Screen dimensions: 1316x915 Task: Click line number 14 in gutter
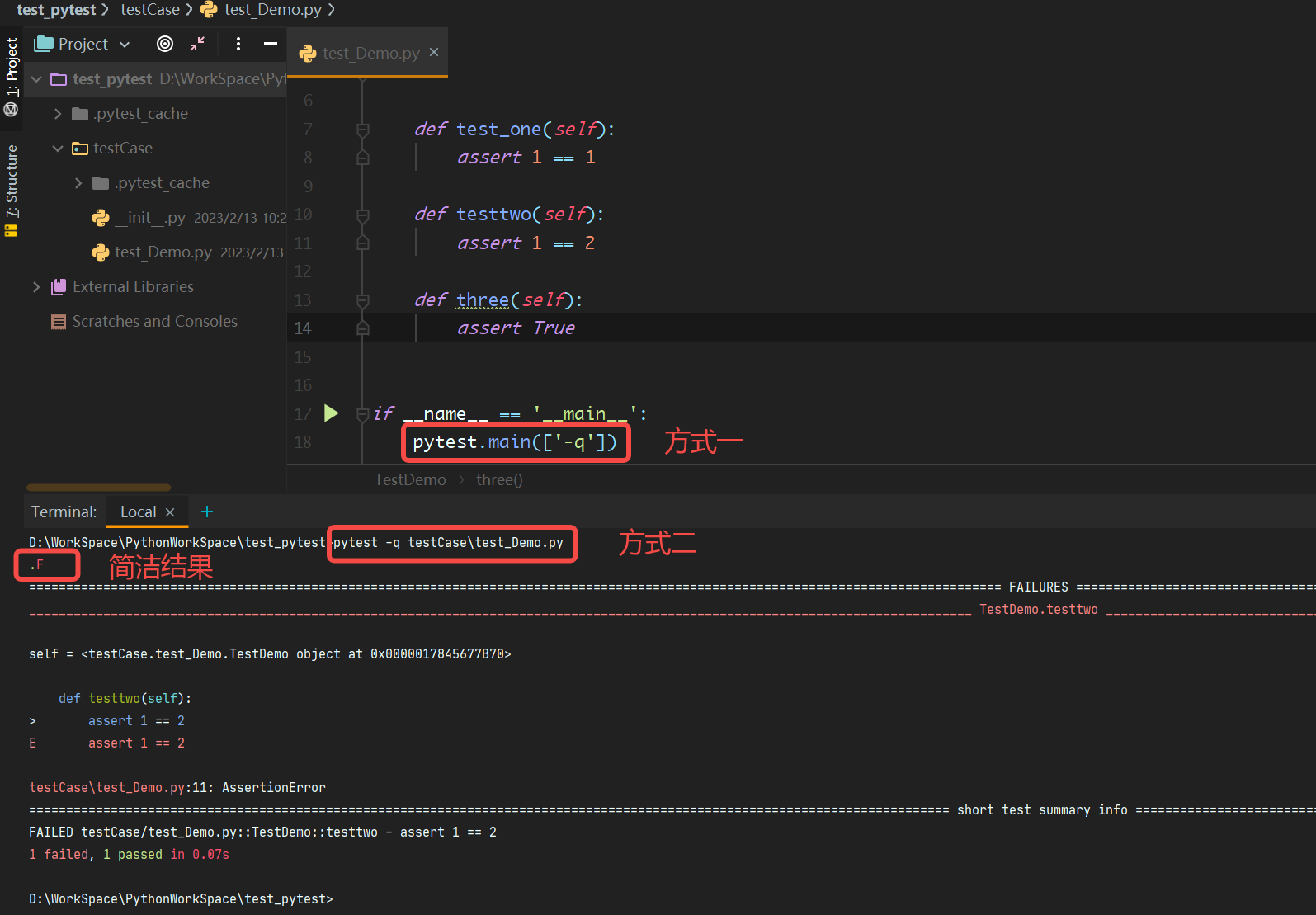303,328
